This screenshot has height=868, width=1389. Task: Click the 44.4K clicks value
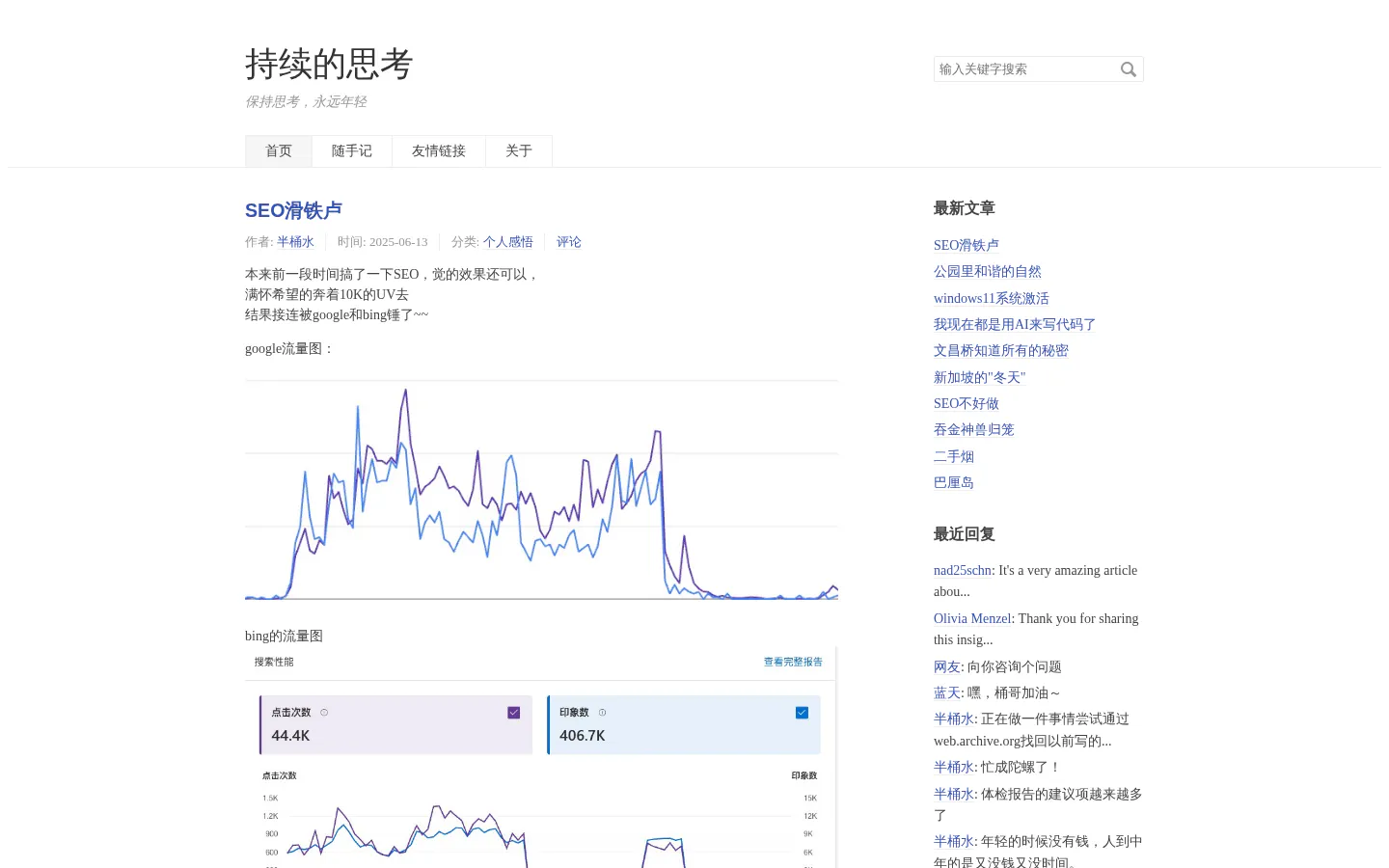pyautogui.click(x=290, y=736)
